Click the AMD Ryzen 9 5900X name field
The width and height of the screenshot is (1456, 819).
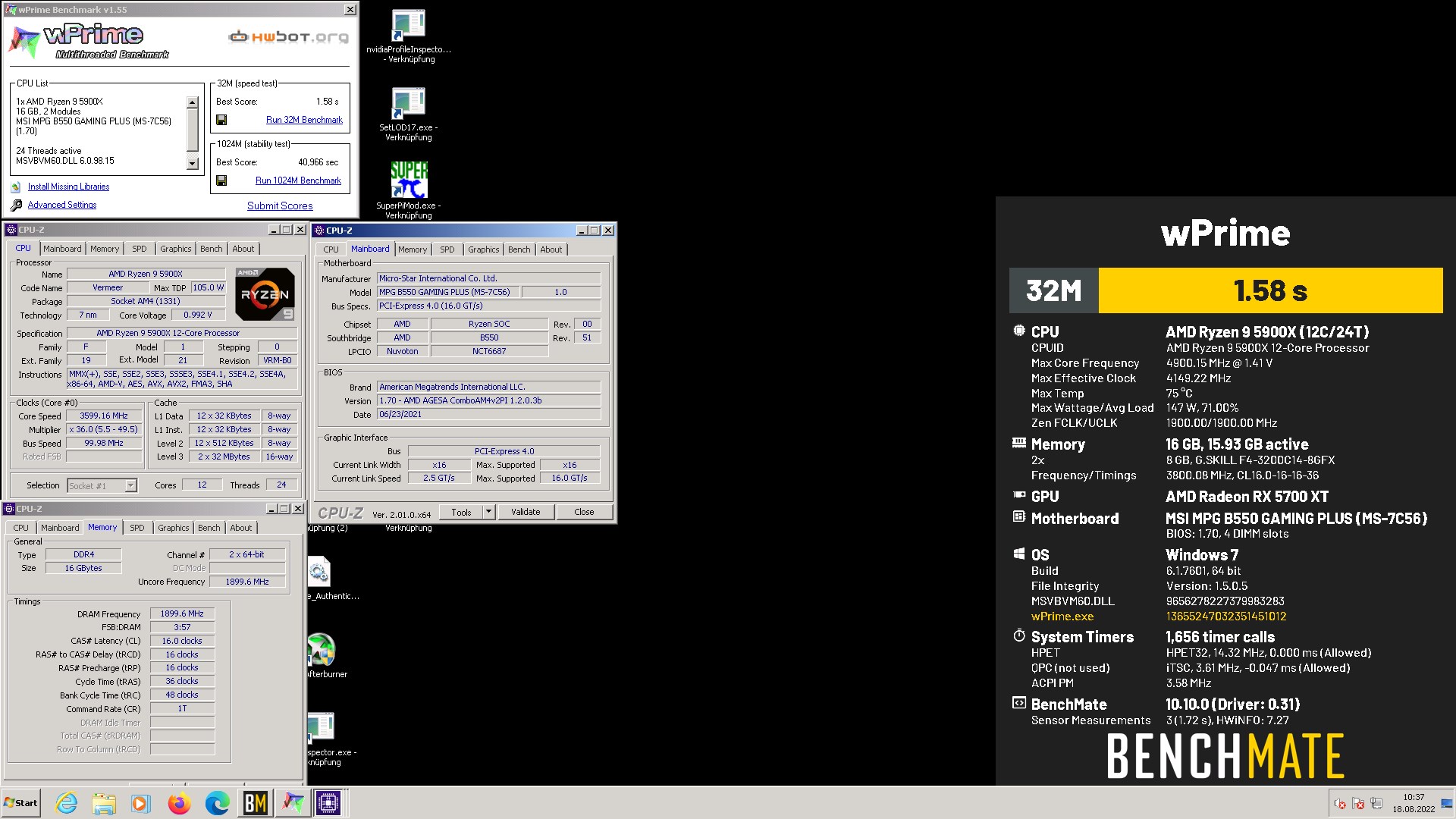pyautogui.click(x=146, y=274)
